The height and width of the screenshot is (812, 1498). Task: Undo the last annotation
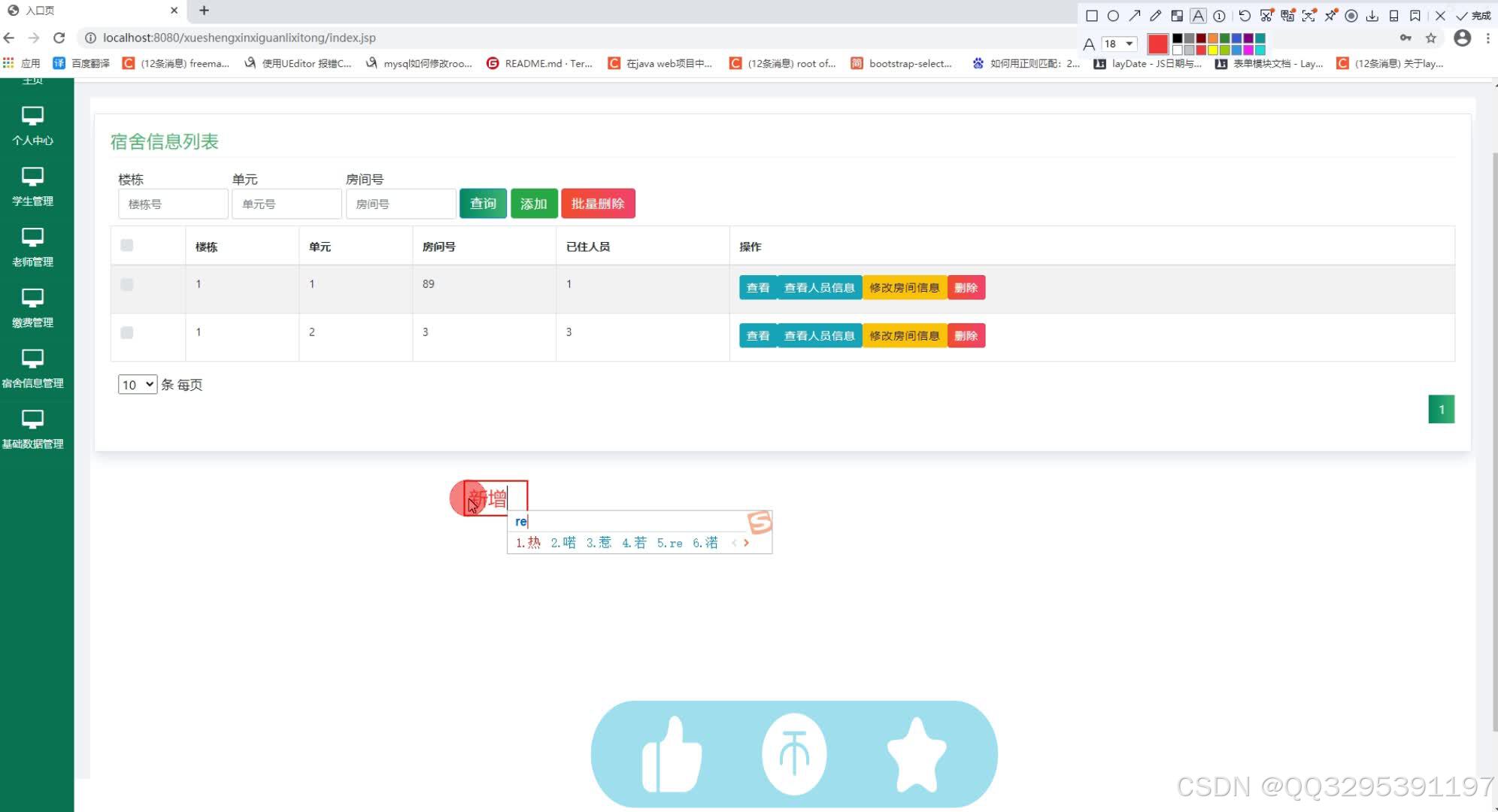pos(1245,16)
